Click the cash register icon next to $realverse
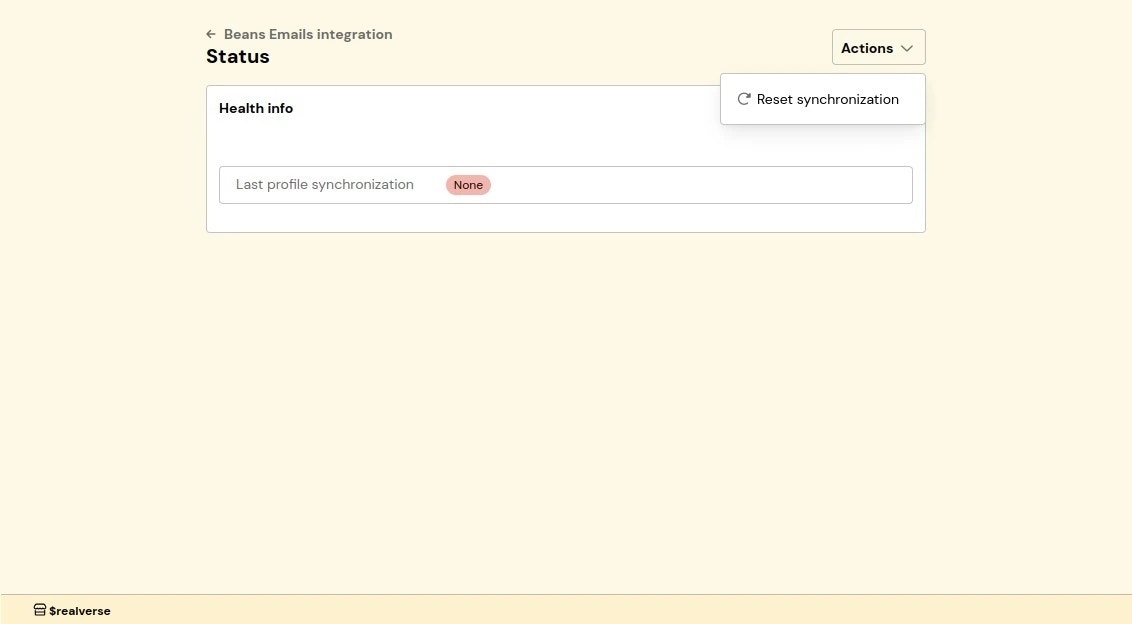1132x624 pixels. [39, 609]
